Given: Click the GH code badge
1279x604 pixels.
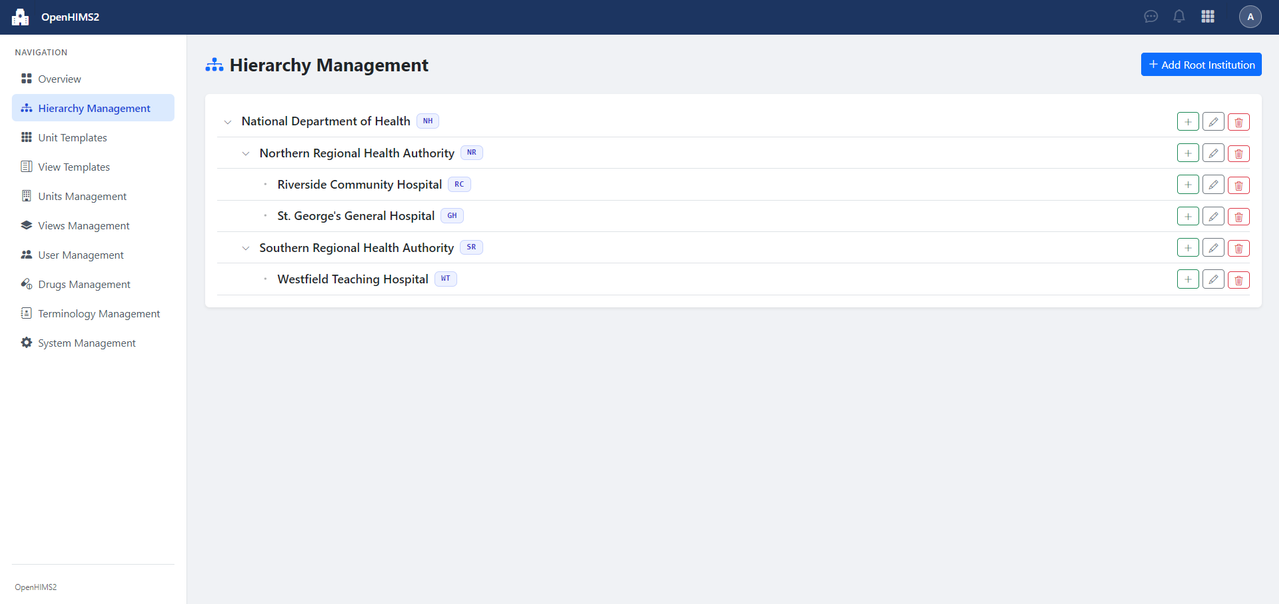Looking at the screenshot, I should [x=452, y=216].
